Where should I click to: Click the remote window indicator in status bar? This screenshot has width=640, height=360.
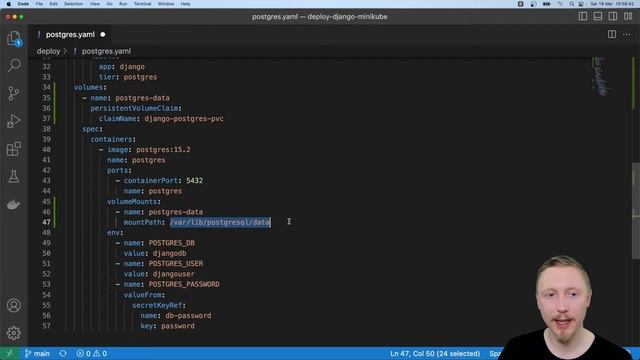point(9,353)
